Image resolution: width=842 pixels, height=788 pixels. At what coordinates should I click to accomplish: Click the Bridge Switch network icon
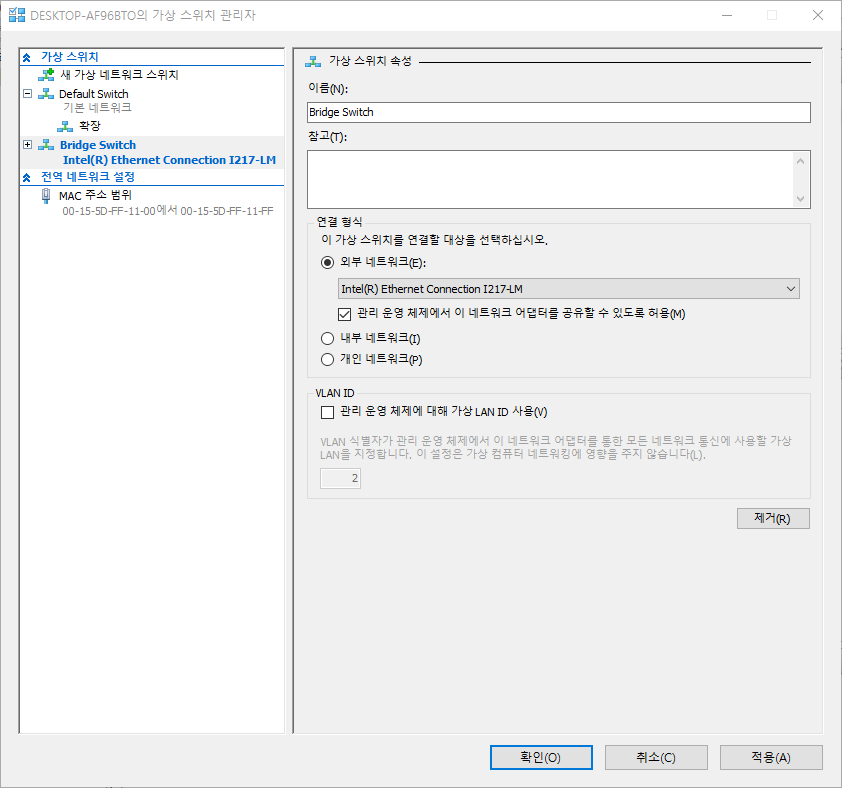click(46, 145)
